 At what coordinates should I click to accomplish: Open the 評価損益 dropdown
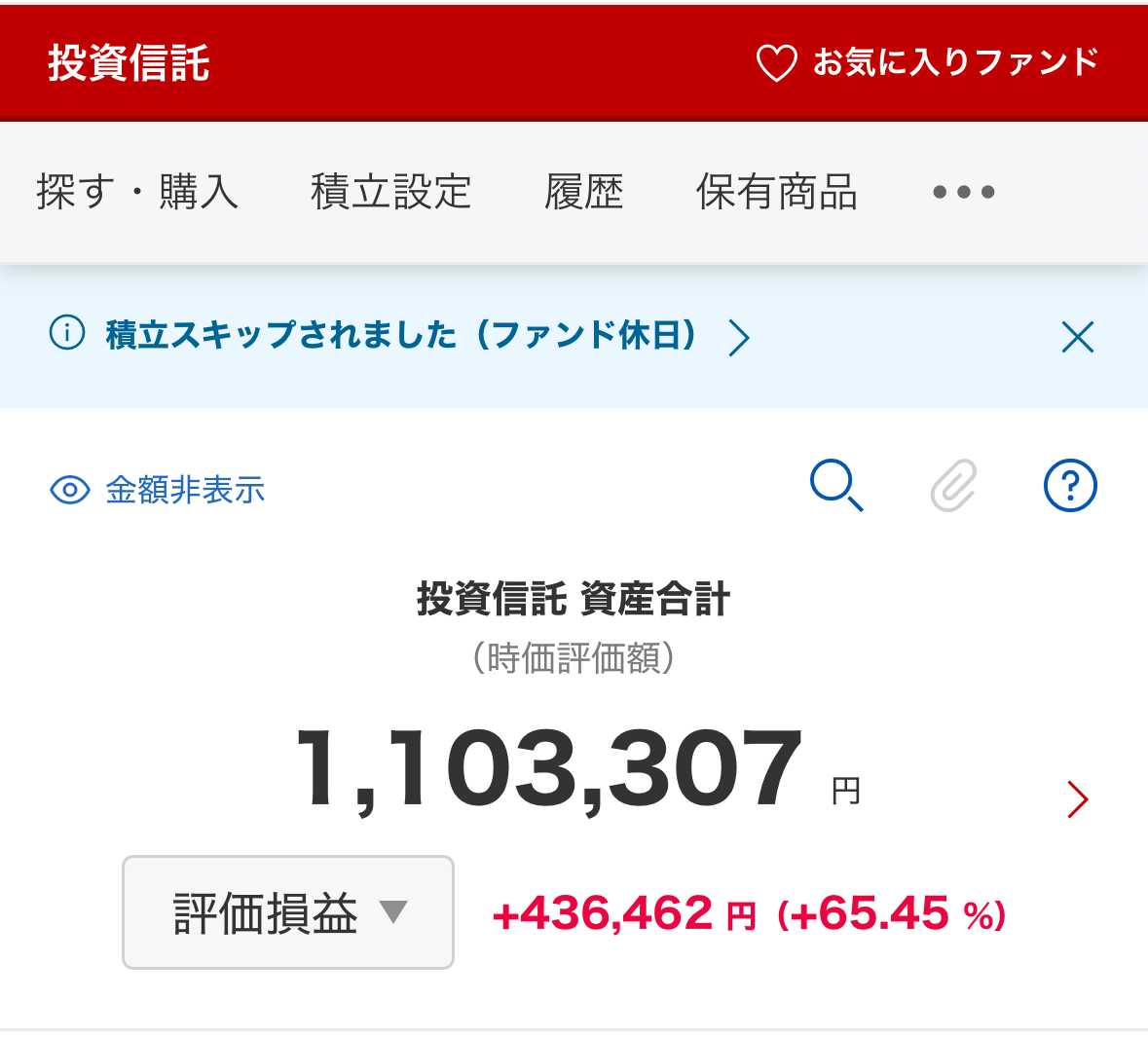[x=288, y=912]
